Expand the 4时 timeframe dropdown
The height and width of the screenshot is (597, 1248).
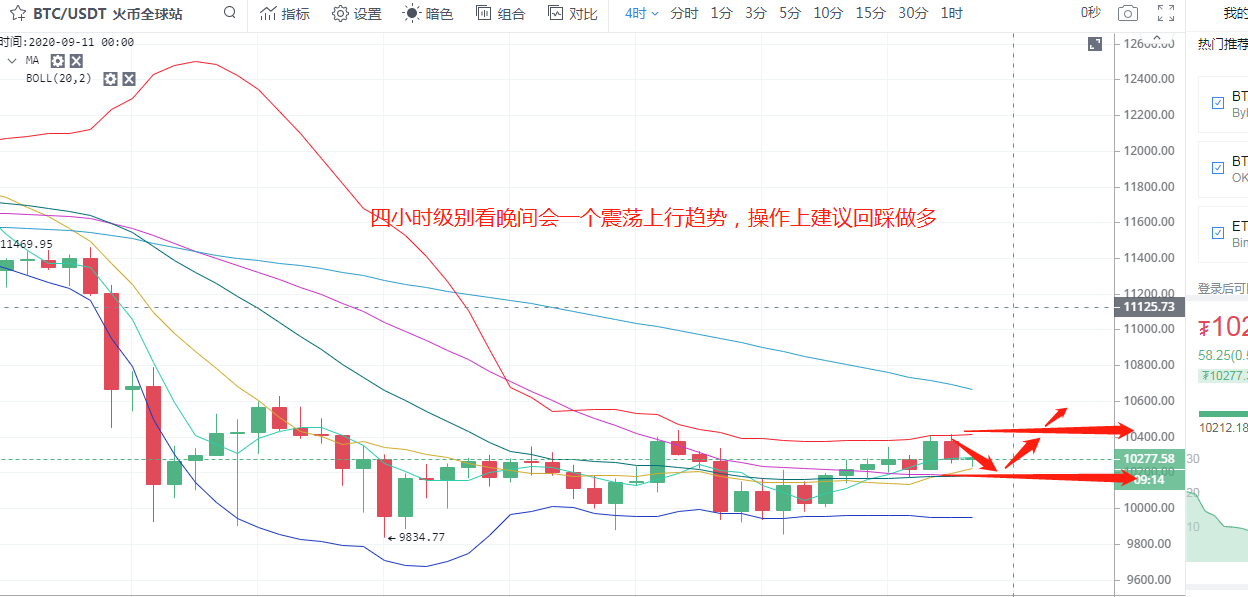(642, 13)
